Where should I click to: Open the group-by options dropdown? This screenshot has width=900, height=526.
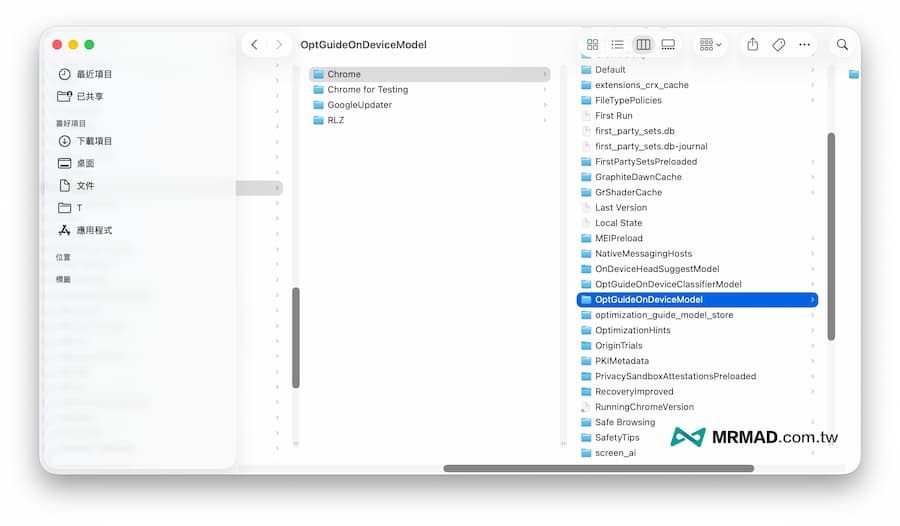click(x=711, y=44)
